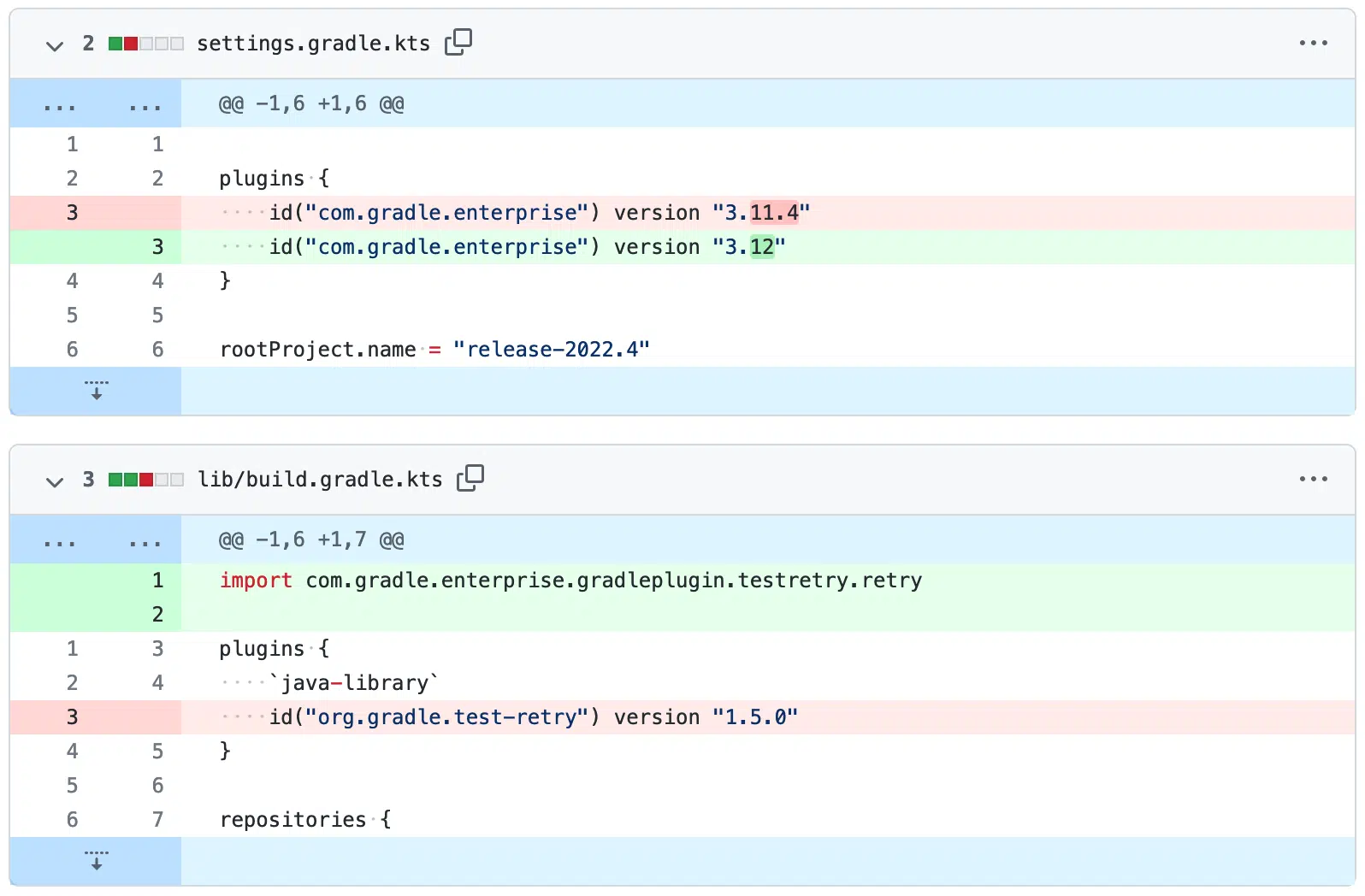1365x896 pixels.
Task: Select removed line with version "3.11.4"
Action: (682, 213)
